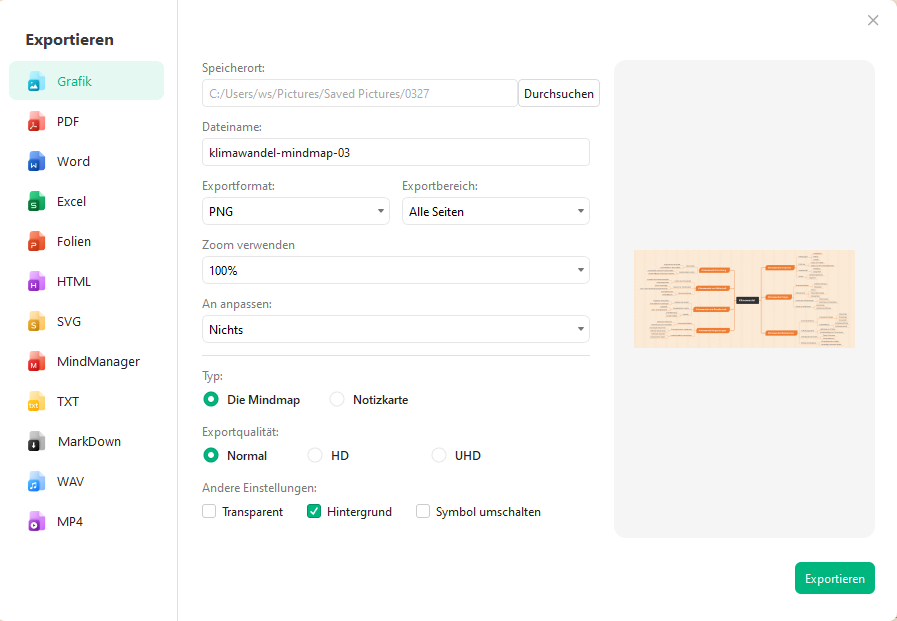Choose the Word export icon
The width and height of the screenshot is (897, 621).
pos(37,162)
